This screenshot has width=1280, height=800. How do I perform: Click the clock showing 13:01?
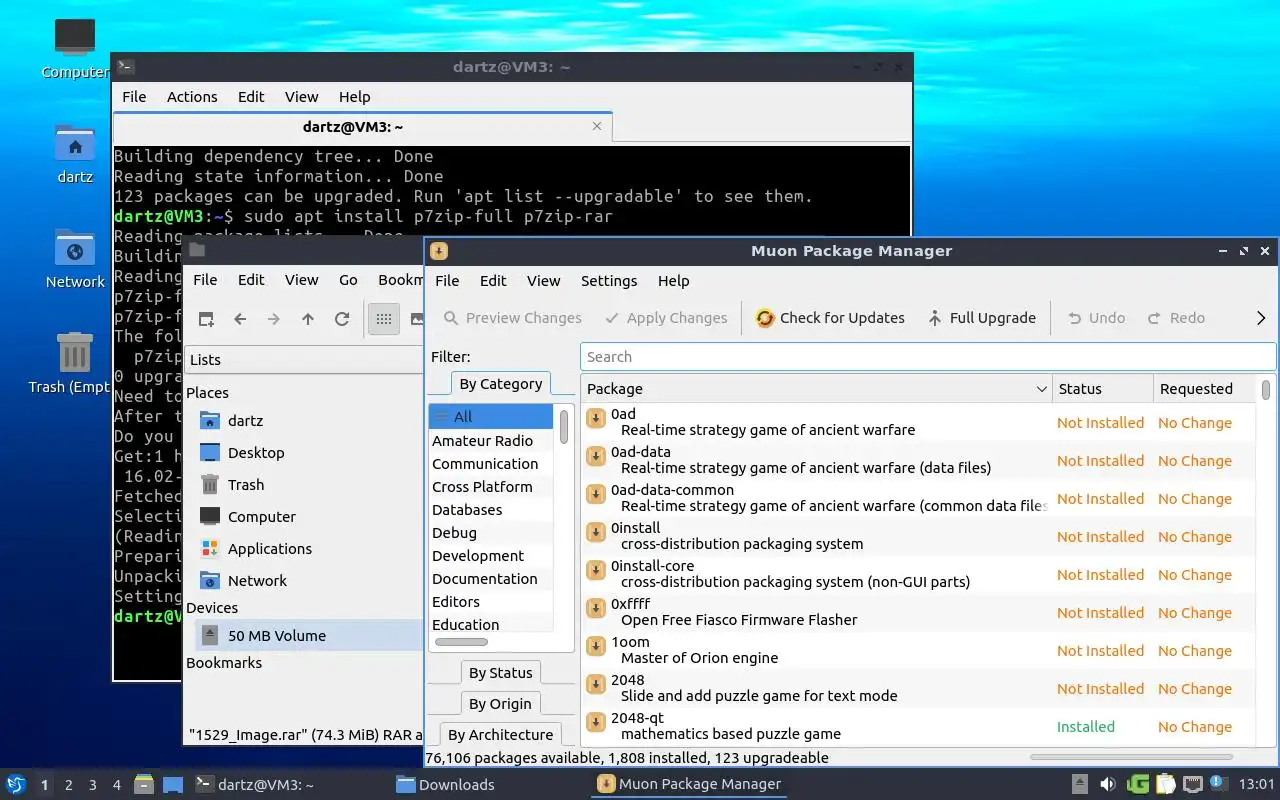click(x=1256, y=784)
